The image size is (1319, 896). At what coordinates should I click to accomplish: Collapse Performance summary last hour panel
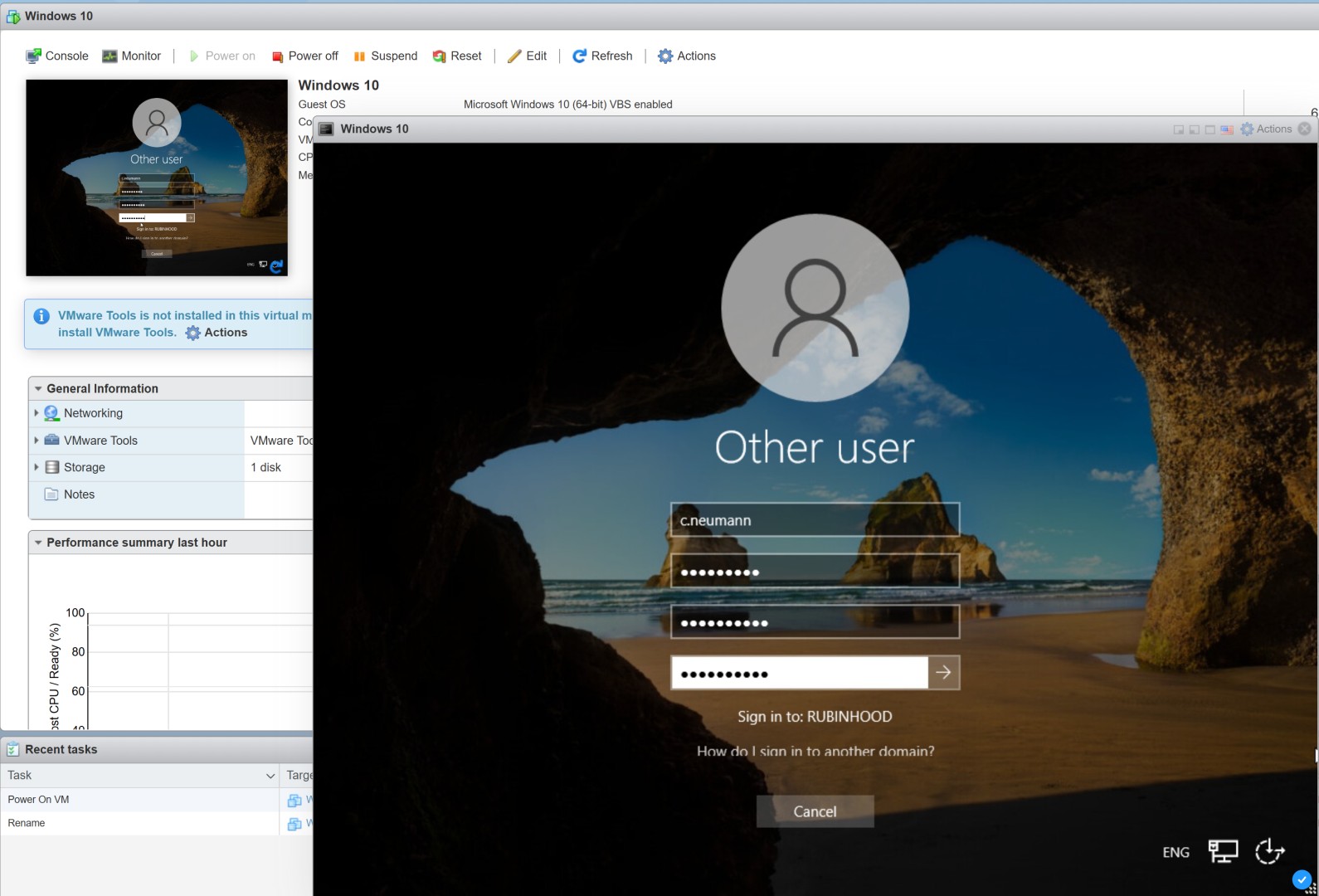click(x=38, y=543)
